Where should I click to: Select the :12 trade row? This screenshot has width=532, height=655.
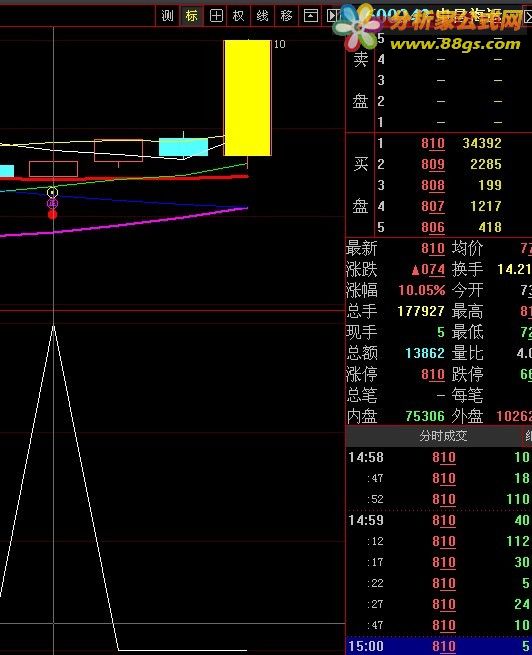439,541
